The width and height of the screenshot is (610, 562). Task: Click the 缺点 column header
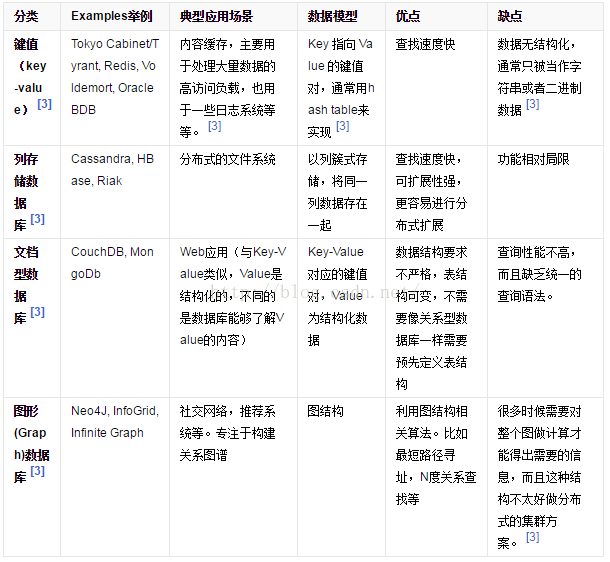(x=545, y=16)
